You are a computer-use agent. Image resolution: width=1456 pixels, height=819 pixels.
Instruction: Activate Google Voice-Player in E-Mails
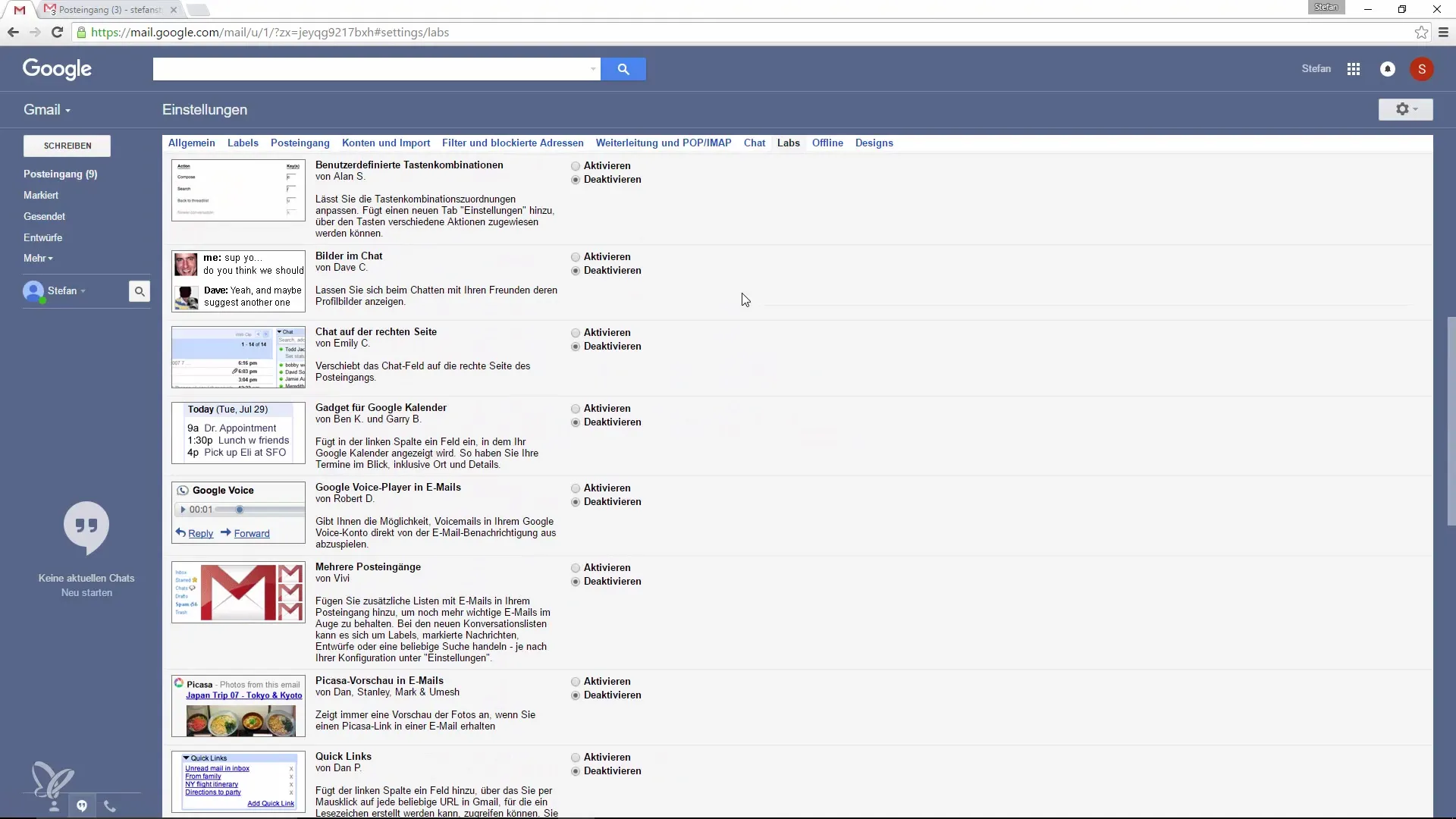[576, 488]
